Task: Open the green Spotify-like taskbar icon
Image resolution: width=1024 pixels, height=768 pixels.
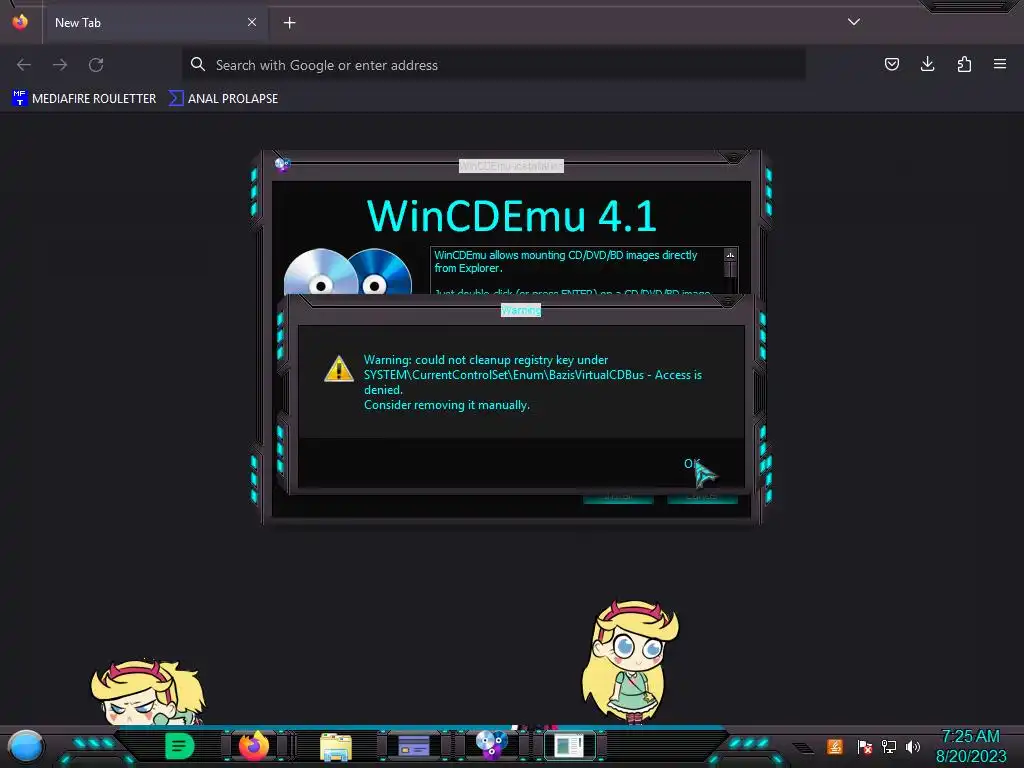Action: tap(180, 746)
